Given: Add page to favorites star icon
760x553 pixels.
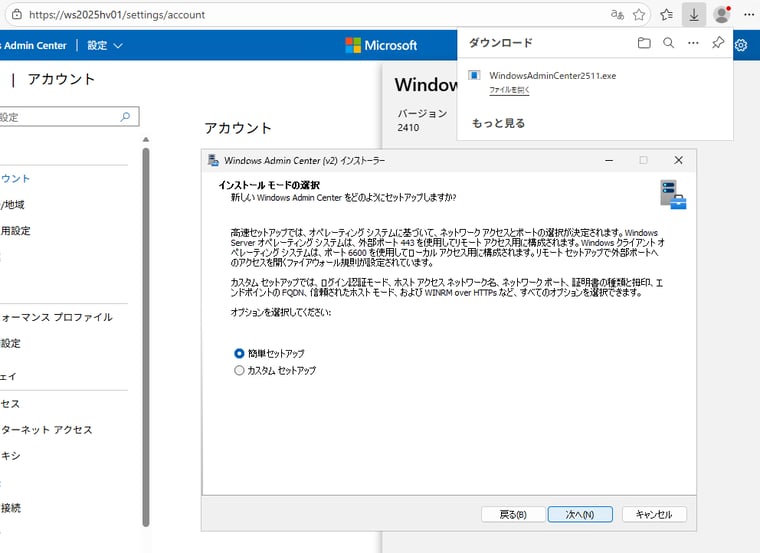Looking at the screenshot, I should 639,15.
